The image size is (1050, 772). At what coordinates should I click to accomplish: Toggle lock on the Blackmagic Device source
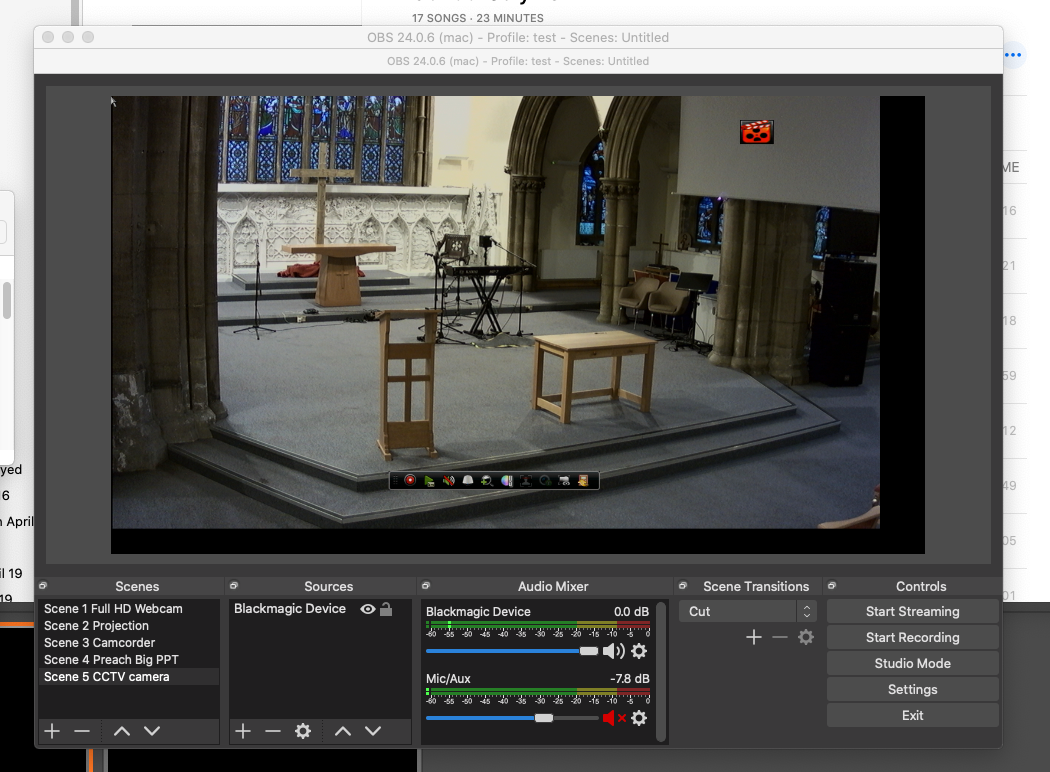pos(386,609)
